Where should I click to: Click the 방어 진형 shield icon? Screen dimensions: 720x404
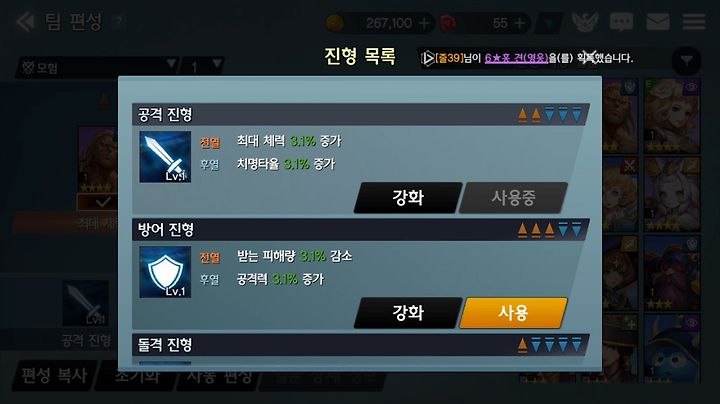165,272
